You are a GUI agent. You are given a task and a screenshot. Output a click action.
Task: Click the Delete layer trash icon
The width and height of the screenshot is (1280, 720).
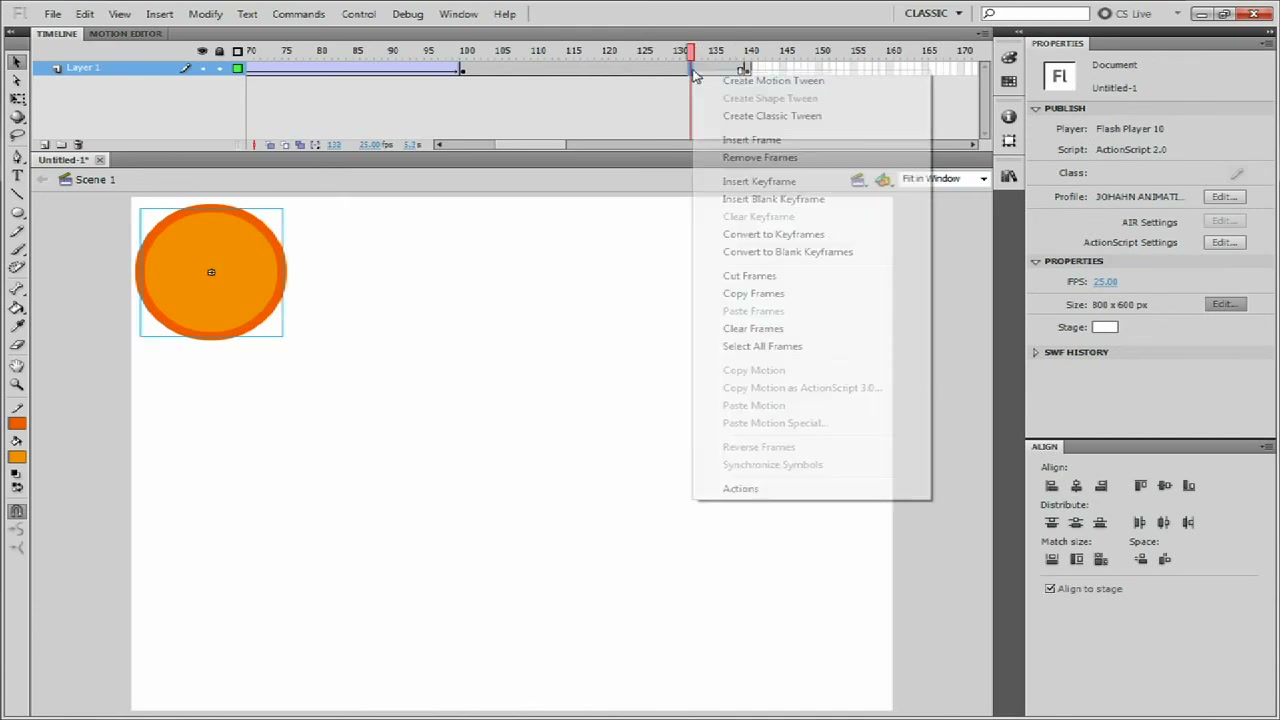coord(79,145)
